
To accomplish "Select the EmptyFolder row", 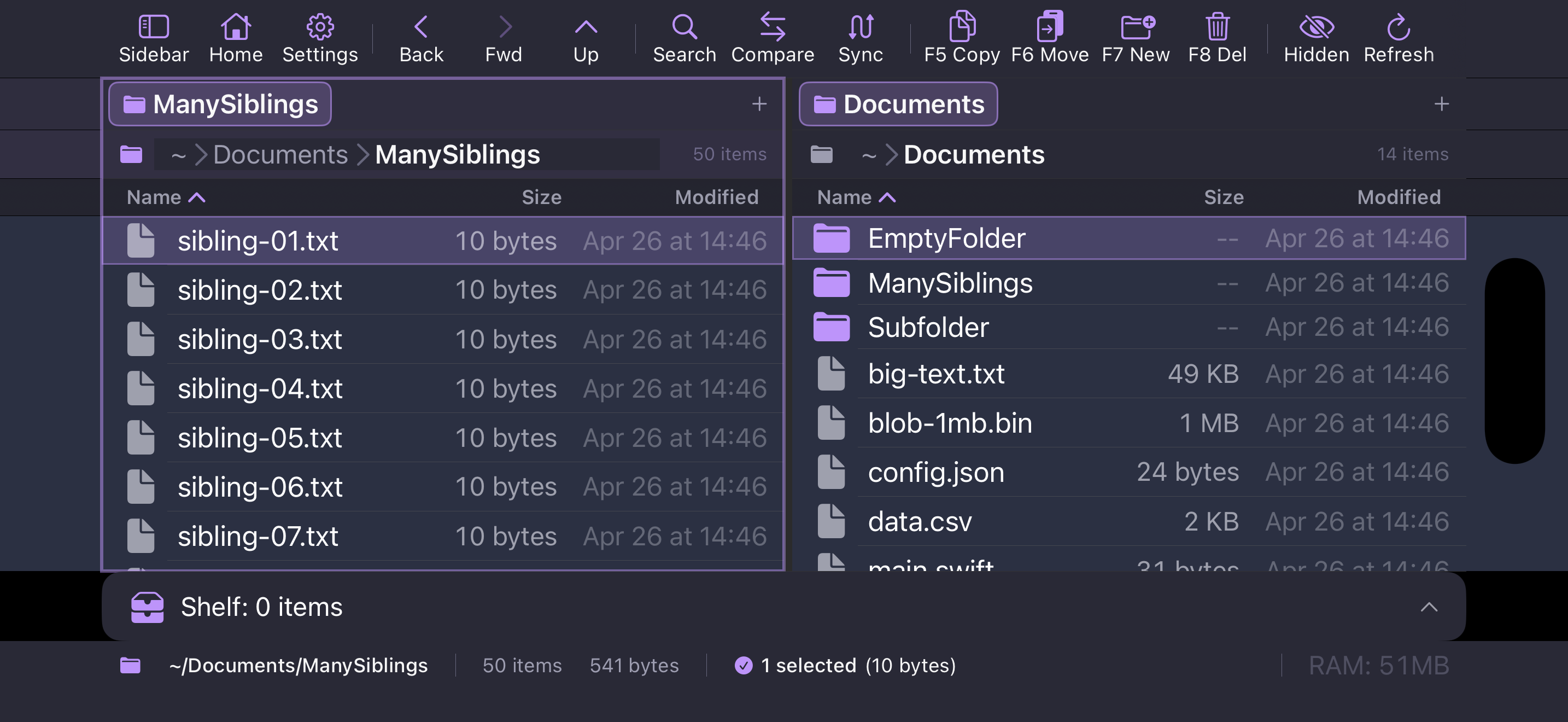I will (x=1129, y=238).
